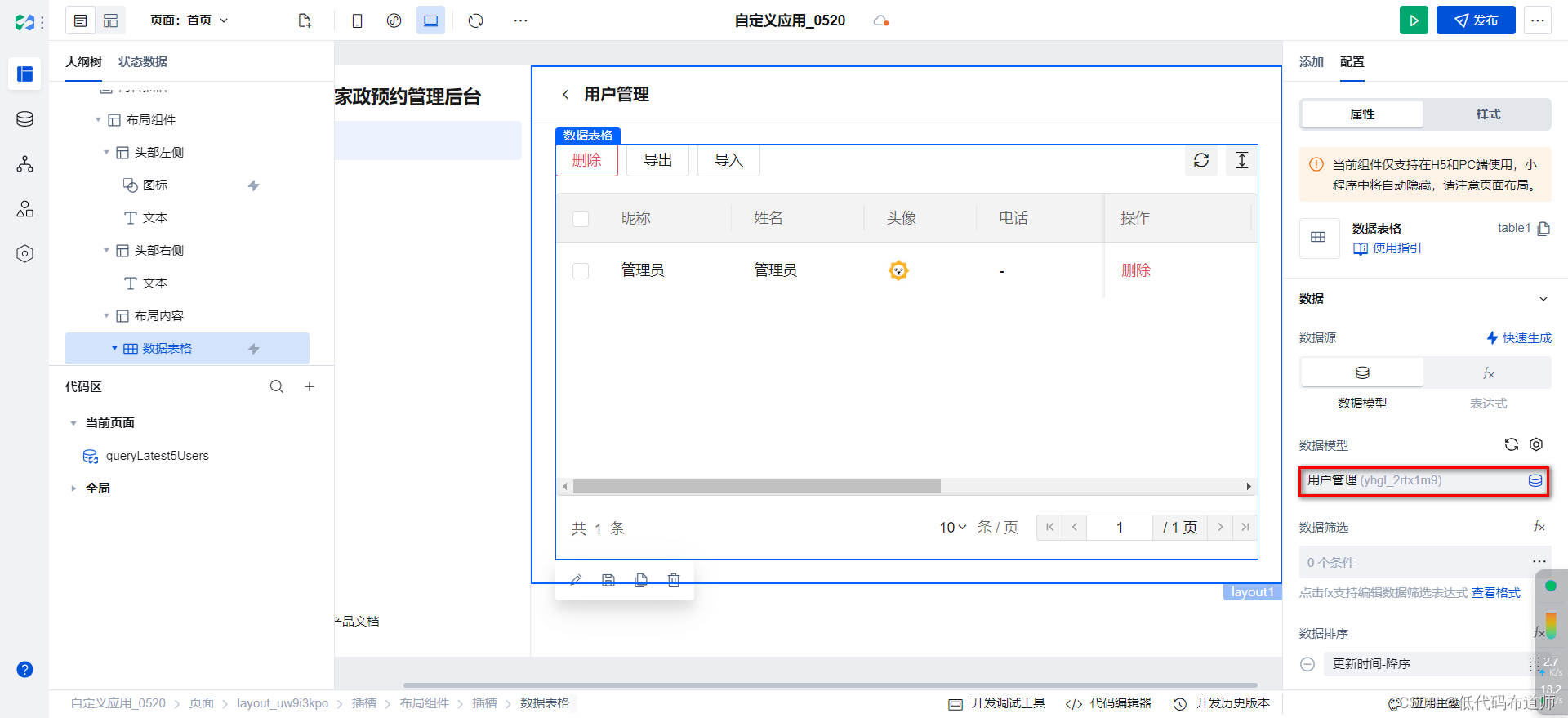Click 快速生成 quick generate link
This screenshot has width=1568, height=718.
tap(1519, 338)
